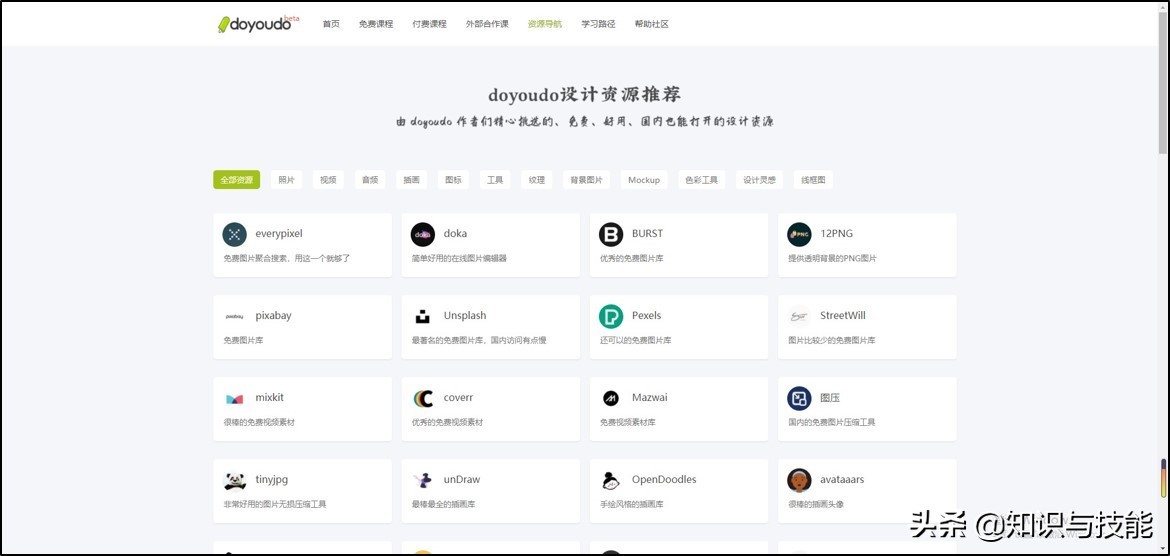The image size is (1170, 556).
Task: Open 外部合作课 menu item
Action: [487, 24]
